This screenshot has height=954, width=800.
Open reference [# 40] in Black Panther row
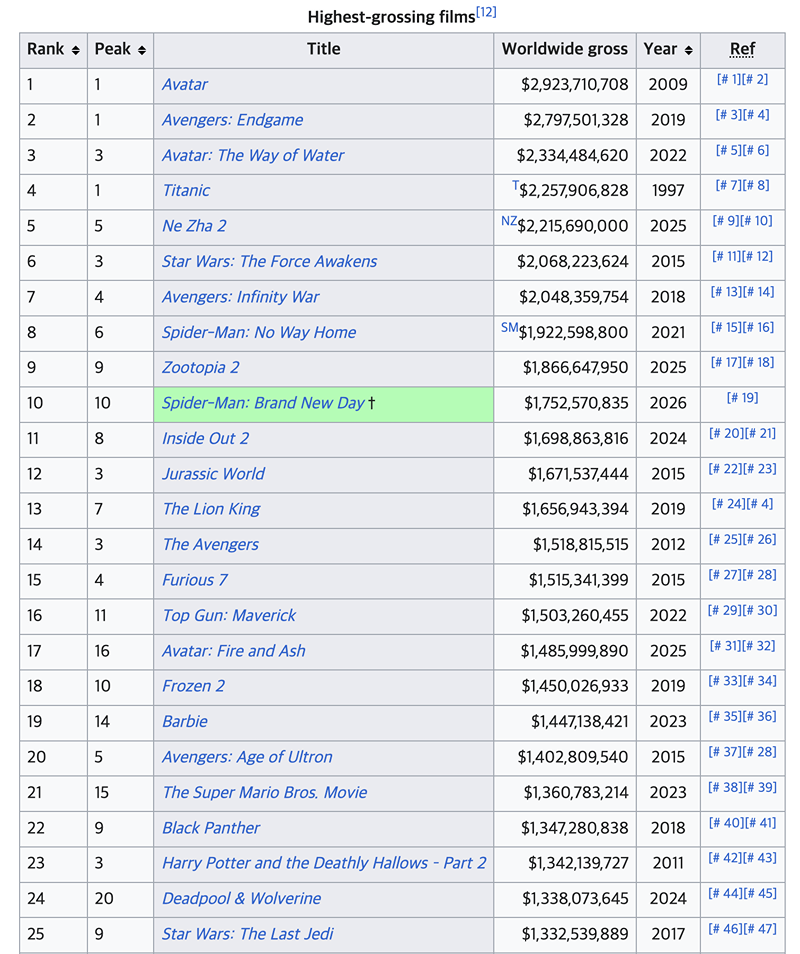(726, 823)
